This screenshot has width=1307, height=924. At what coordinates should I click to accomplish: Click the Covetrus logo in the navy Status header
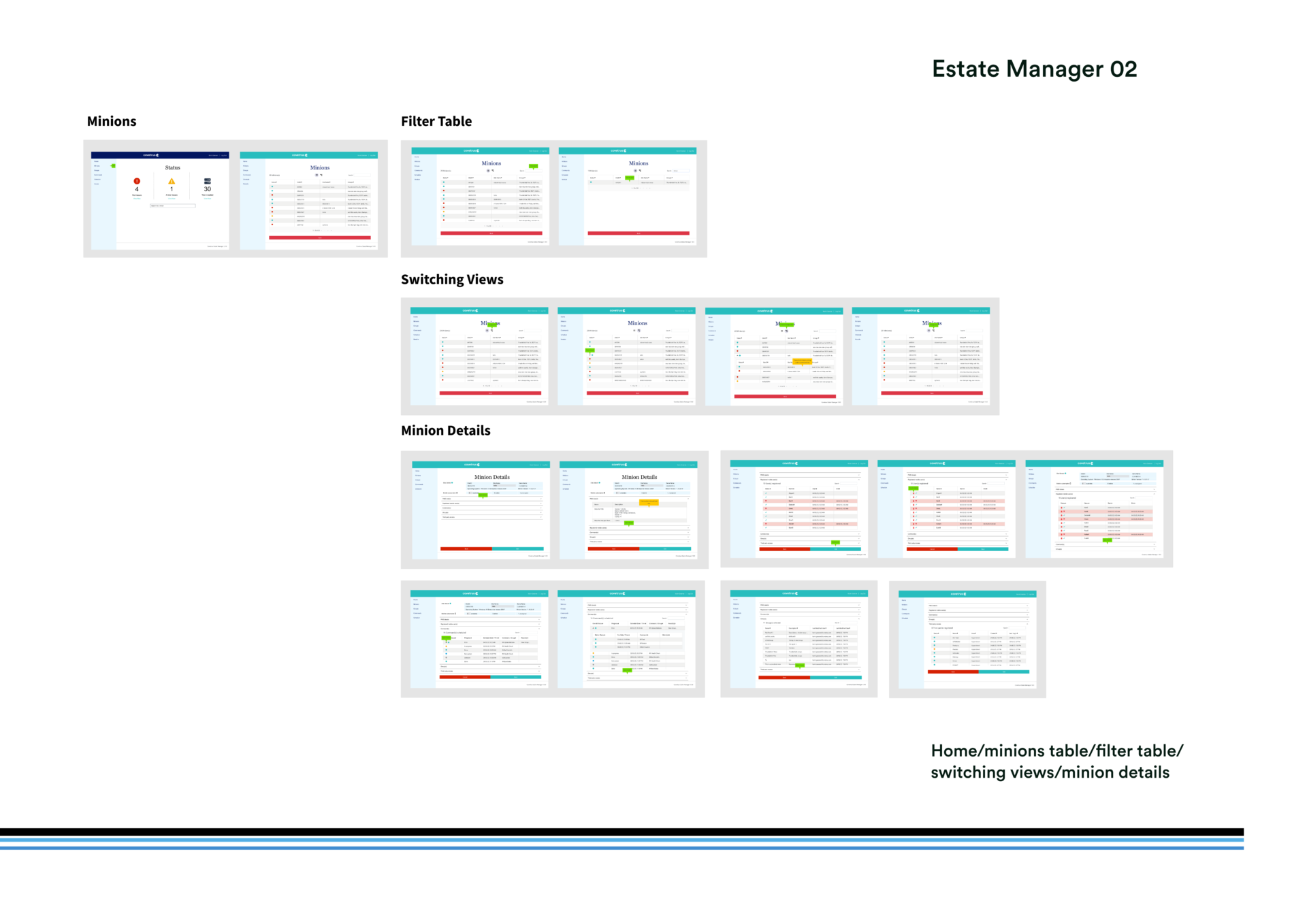(x=151, y=155)
